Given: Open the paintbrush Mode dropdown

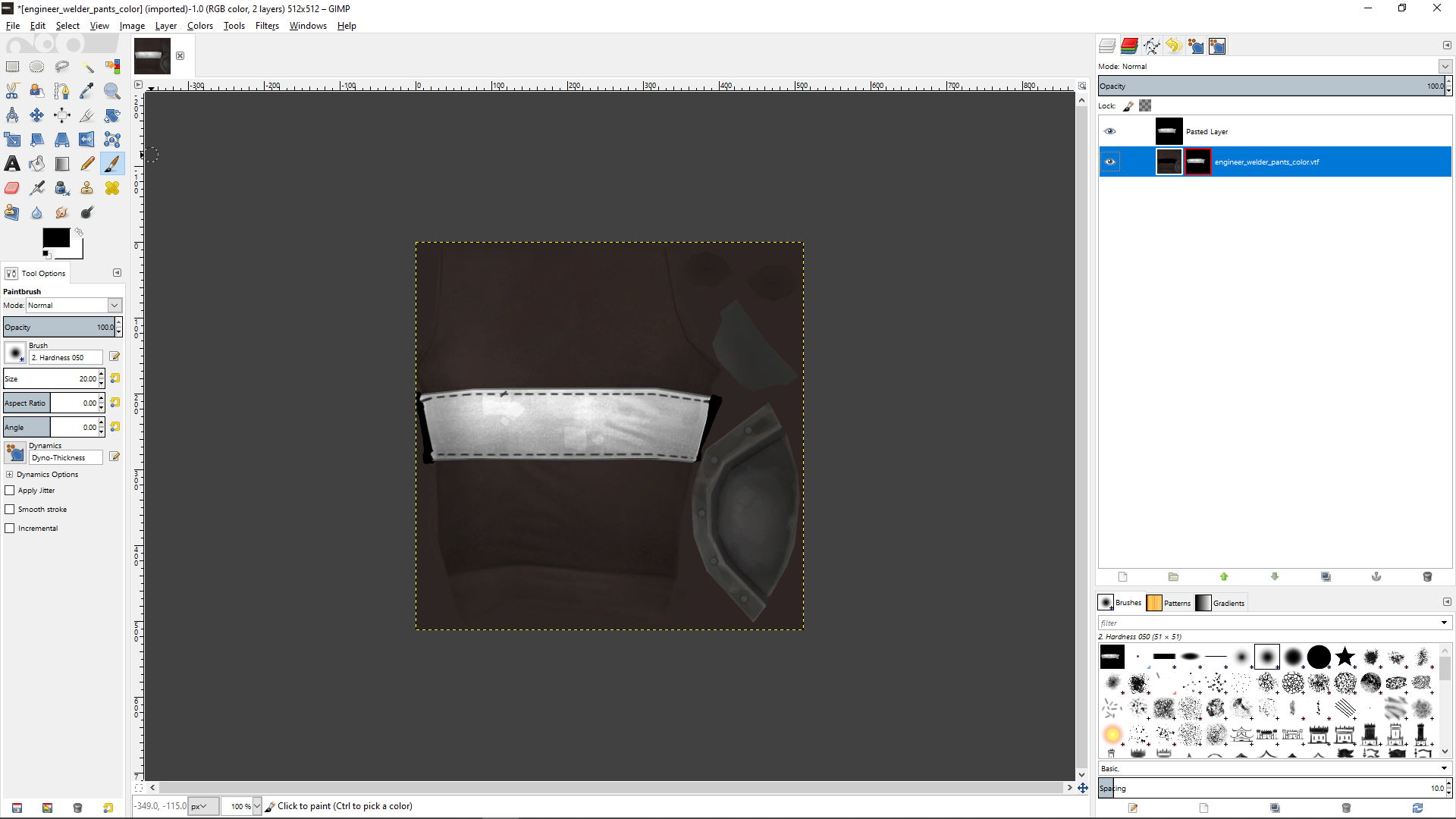Looking at the screenshot, I should pos(74,305).
